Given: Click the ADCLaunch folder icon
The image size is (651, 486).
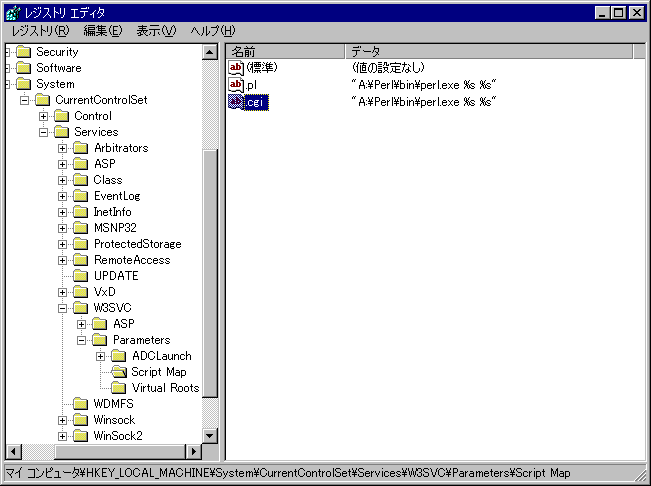Looking at the screenshot, I should (x=119, y=356).
